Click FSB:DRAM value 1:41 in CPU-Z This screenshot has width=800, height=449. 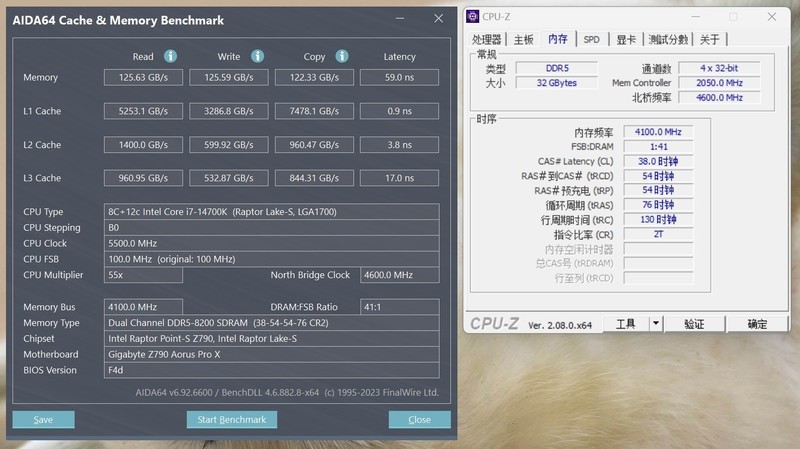click(658, 146)
